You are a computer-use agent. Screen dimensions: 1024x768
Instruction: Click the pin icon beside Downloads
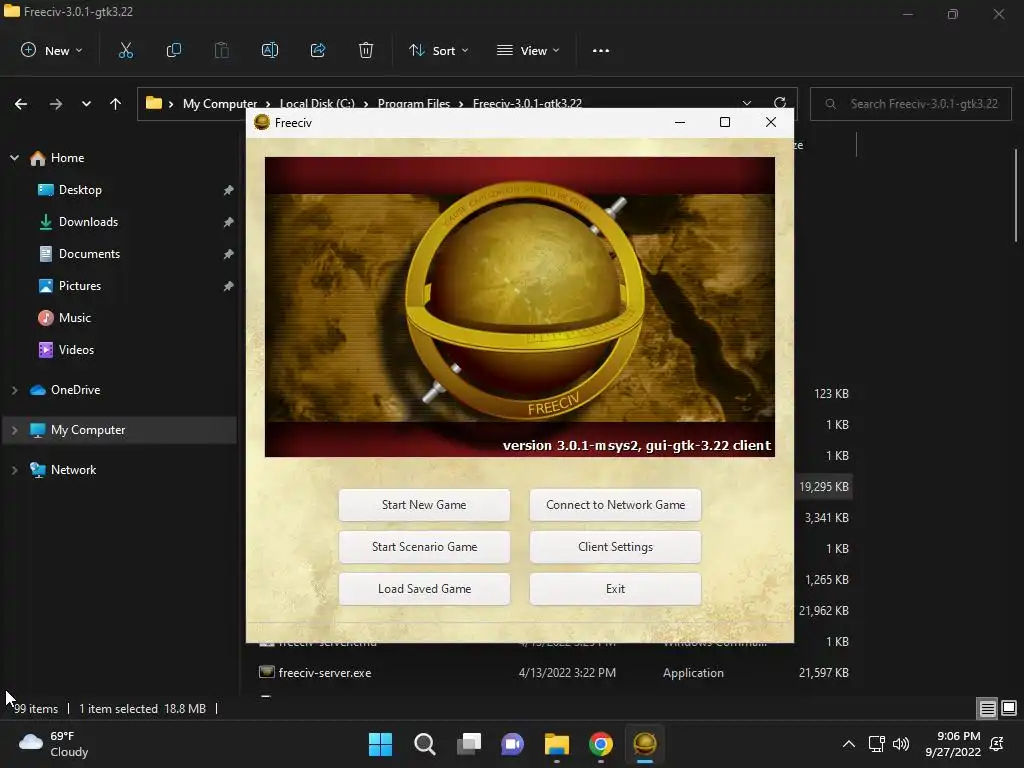(228, 222)
